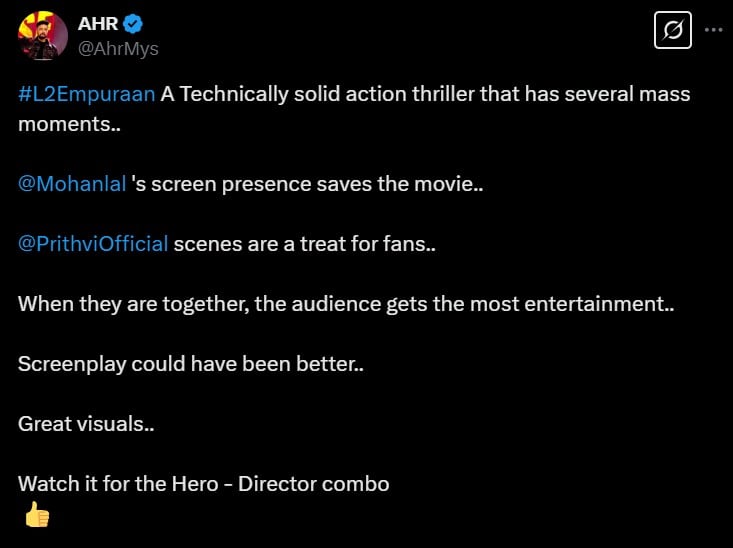
Task: Open the #L2Empuraan hashtag
Action: pyautogui.click(x=86, y=94)
